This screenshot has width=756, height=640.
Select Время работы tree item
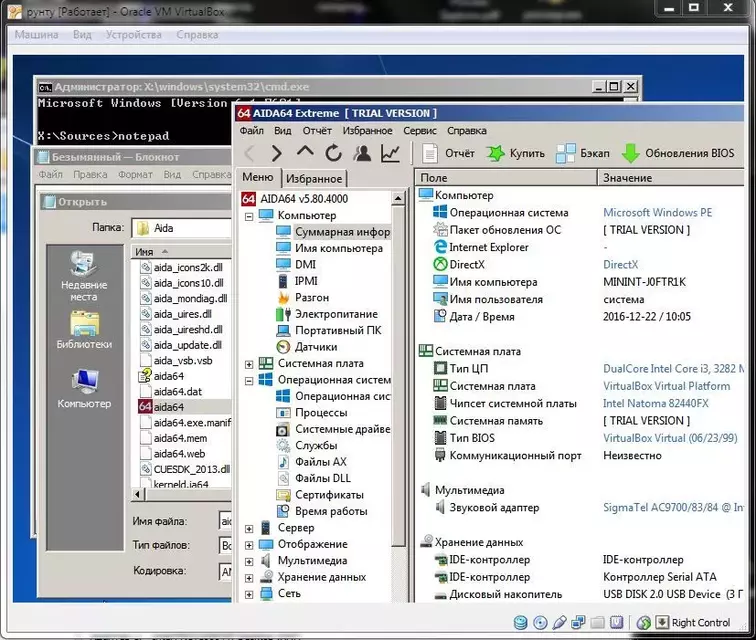[x=322, y=511]
